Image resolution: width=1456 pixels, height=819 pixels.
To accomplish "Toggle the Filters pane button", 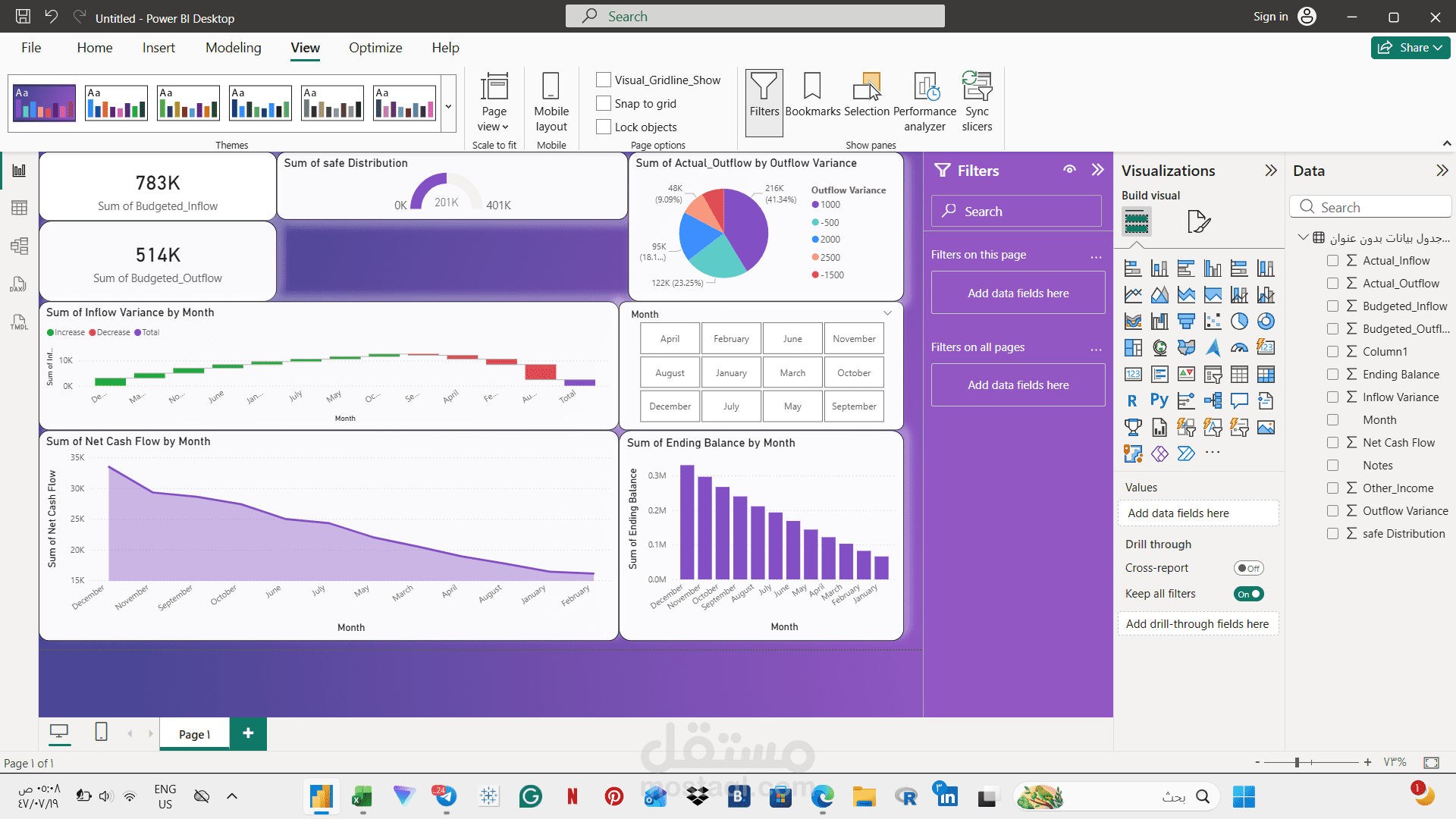I will tap(764, 103).
